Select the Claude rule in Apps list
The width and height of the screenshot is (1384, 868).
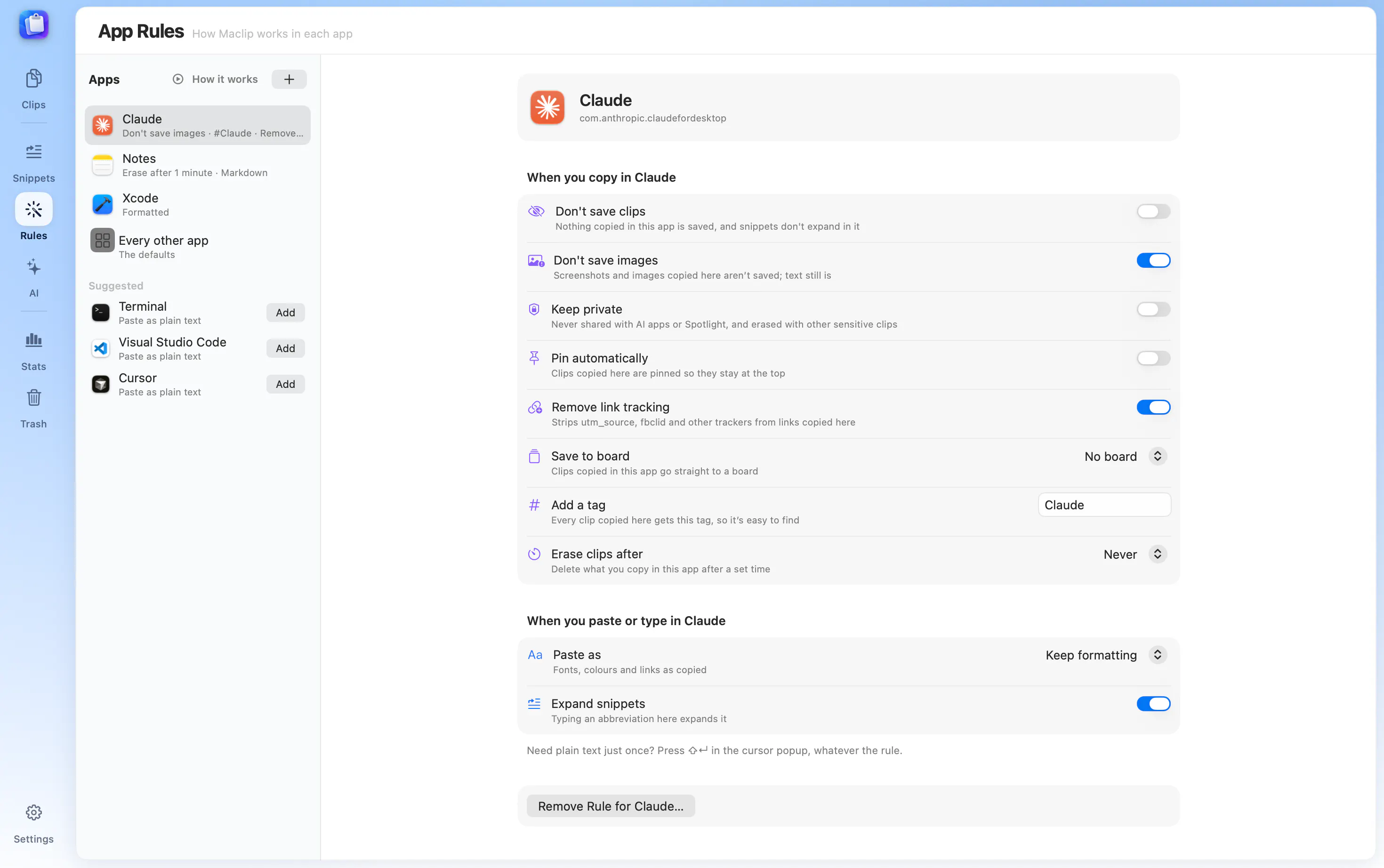(x=197, y=125)
